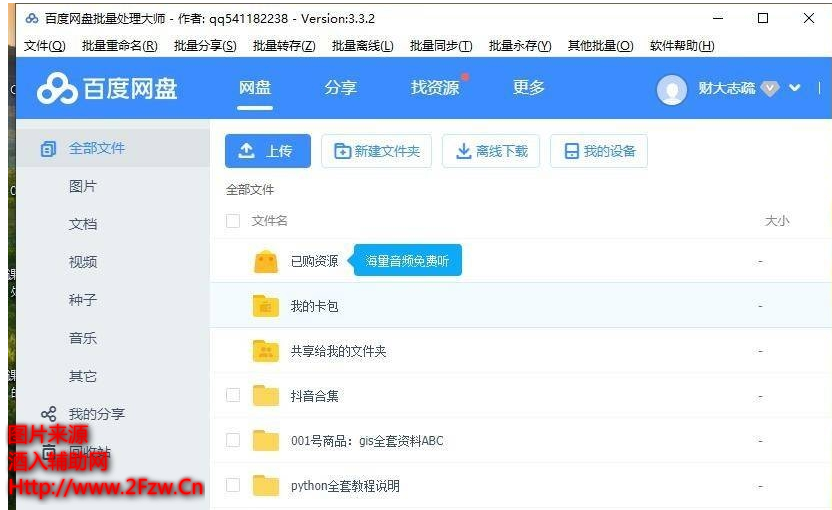
Task: Select 种子 category in sidebar
Action: point(83,300)
